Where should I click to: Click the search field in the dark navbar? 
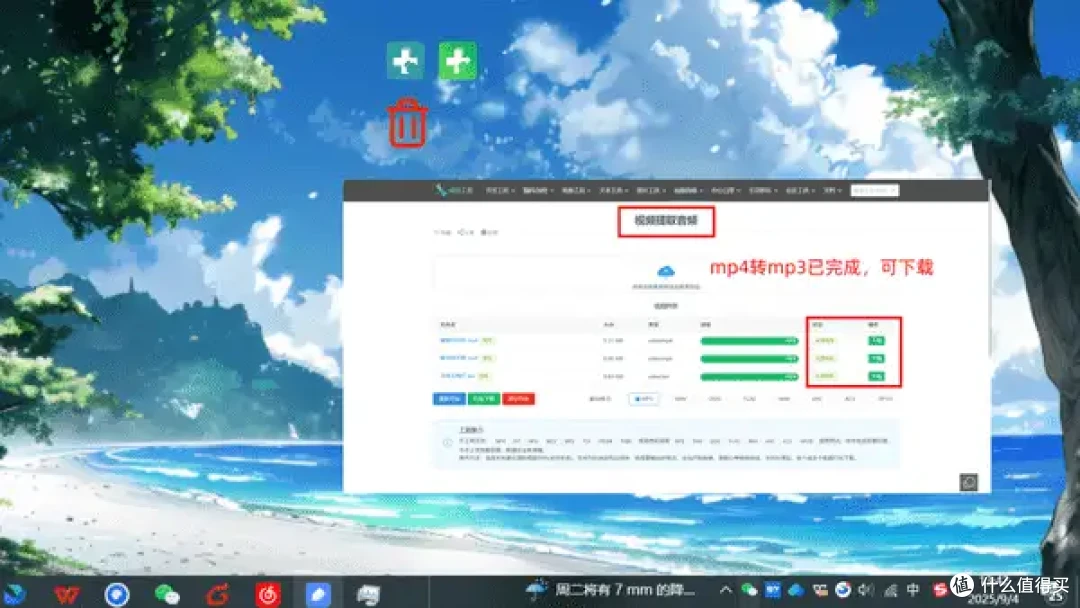(x=875, y=190)
